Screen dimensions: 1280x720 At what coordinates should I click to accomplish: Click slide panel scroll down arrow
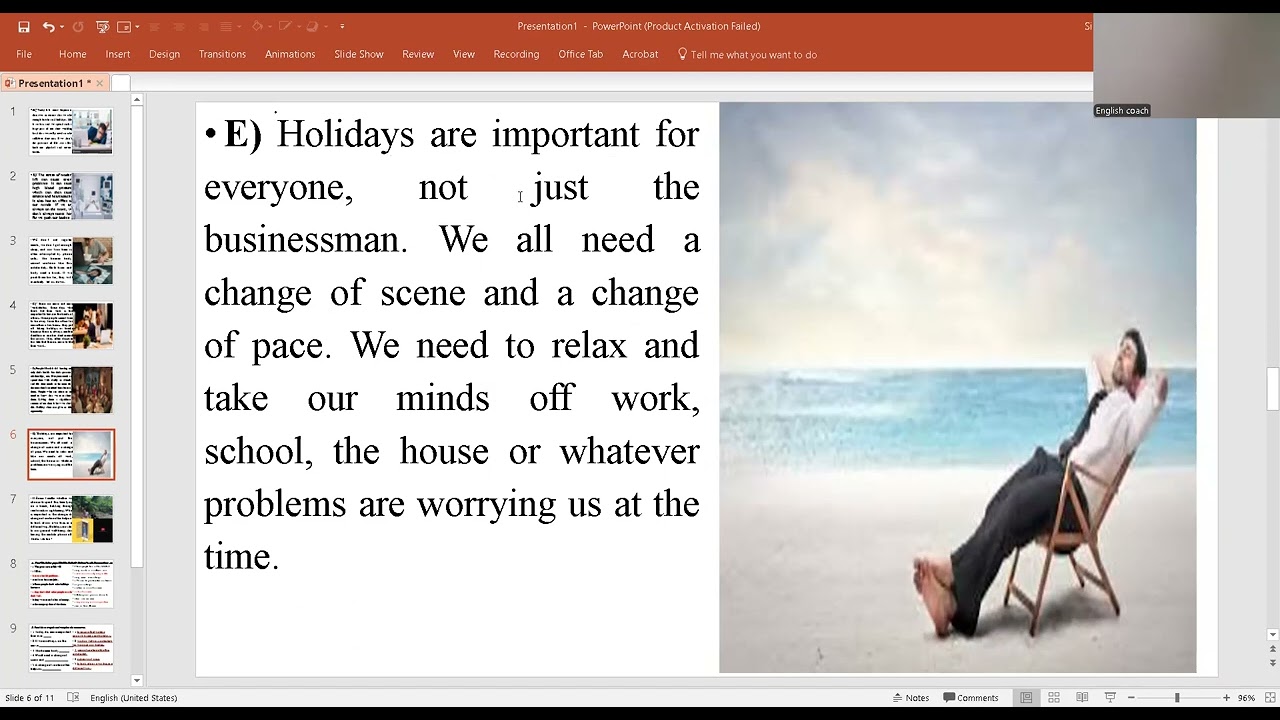pos(137,680)
